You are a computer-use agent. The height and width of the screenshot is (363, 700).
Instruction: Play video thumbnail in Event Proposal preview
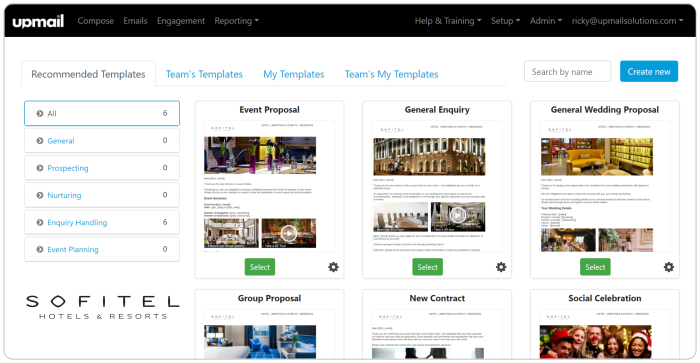point(289,233)
